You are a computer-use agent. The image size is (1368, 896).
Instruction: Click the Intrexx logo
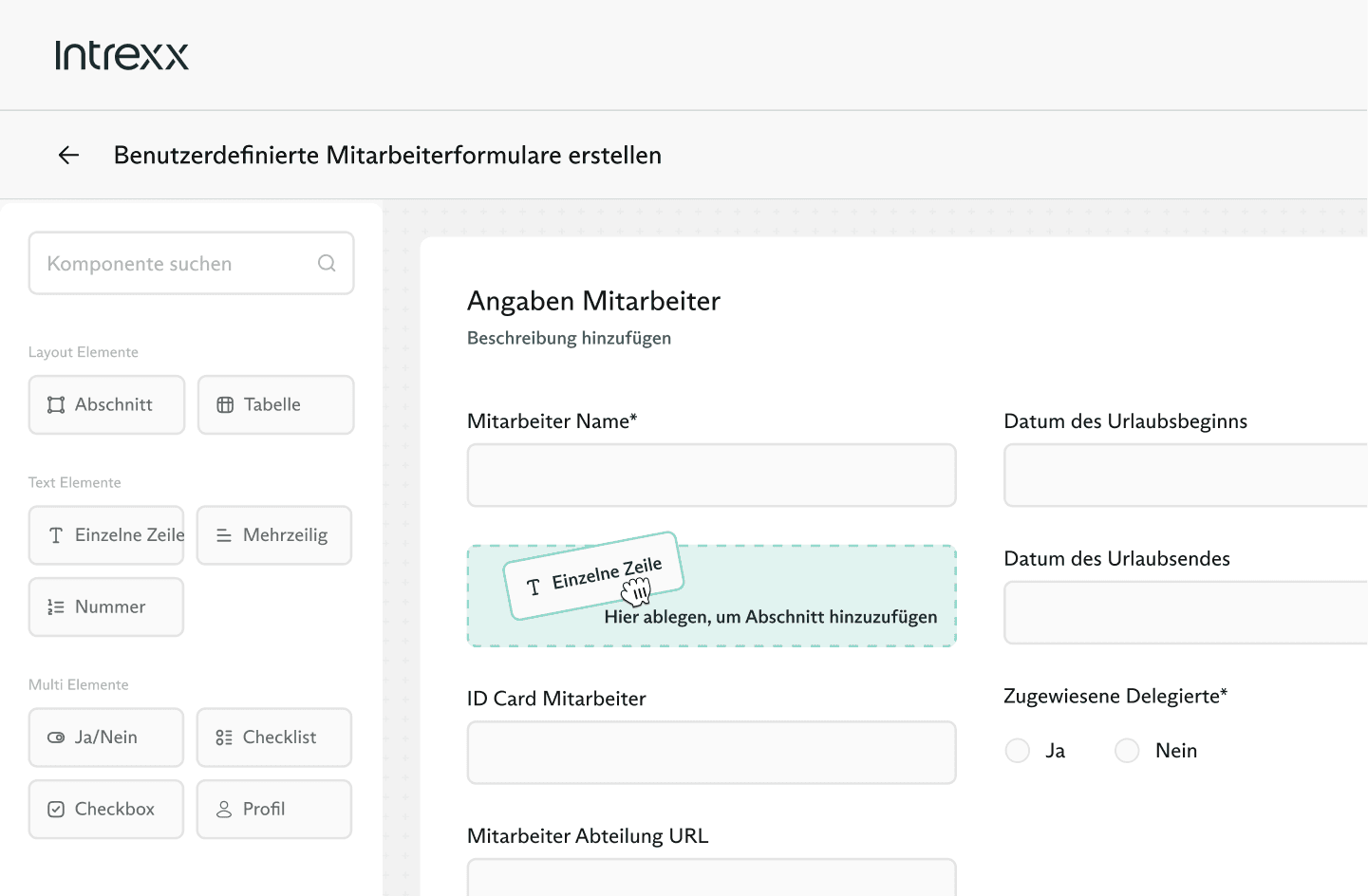click(x=122, y=55)
